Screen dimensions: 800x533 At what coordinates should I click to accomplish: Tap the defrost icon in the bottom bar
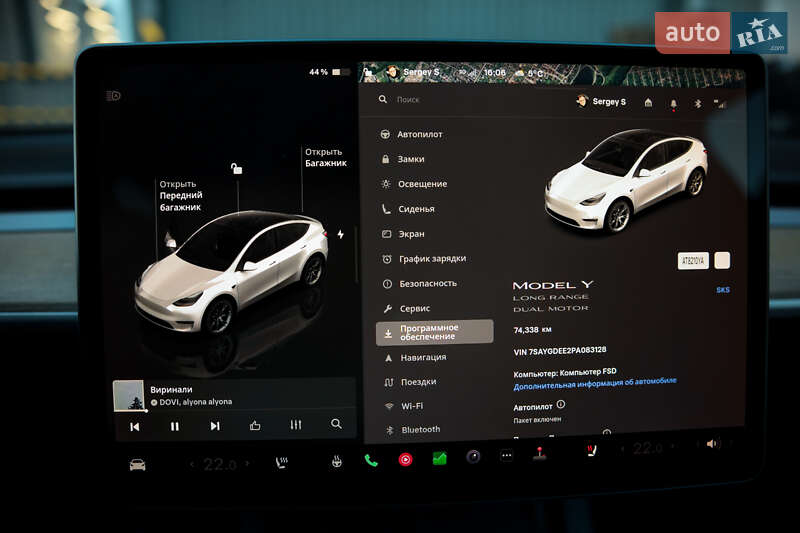click(x=337, y=462)
